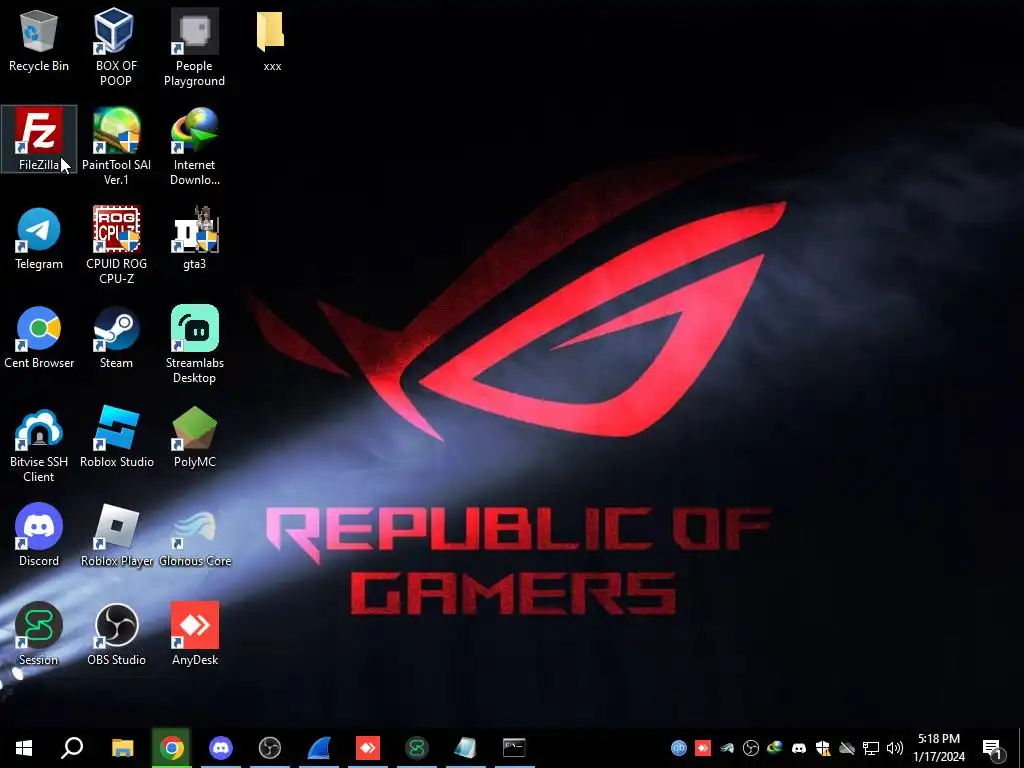The image size is (1024, 768).
Task: Select the PaintTool SAI Ver.1 shortcut
Action: click(116, 146)
